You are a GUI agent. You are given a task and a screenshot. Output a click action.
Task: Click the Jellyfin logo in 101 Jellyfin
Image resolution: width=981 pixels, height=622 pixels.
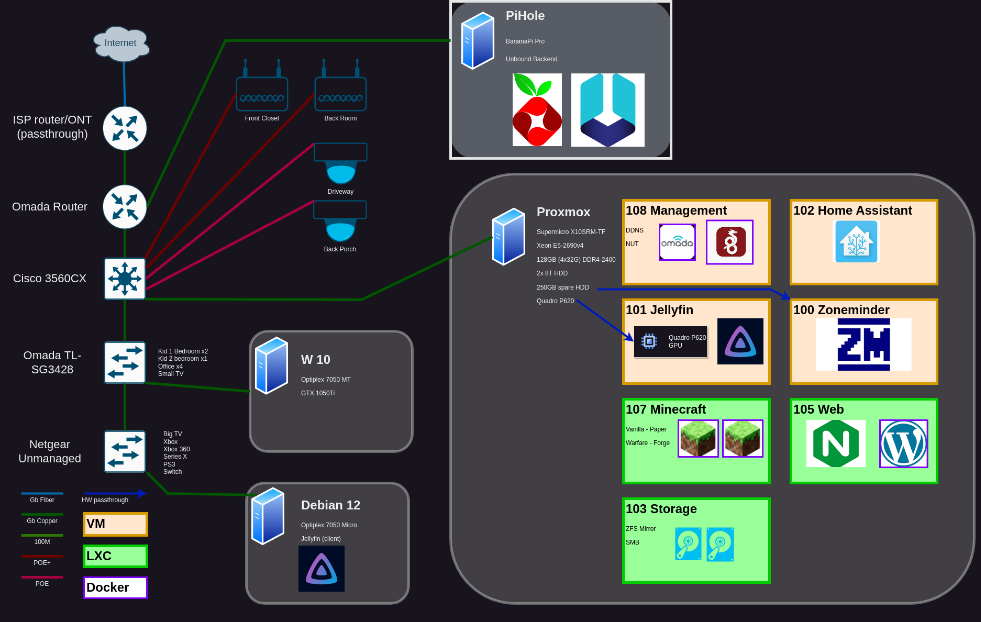point(740,341)
